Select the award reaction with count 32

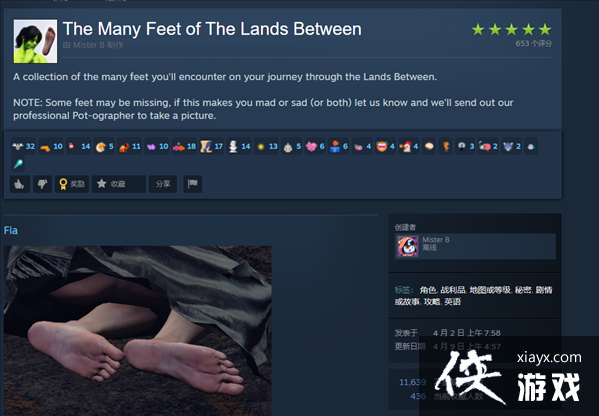(x=23, y=146)
